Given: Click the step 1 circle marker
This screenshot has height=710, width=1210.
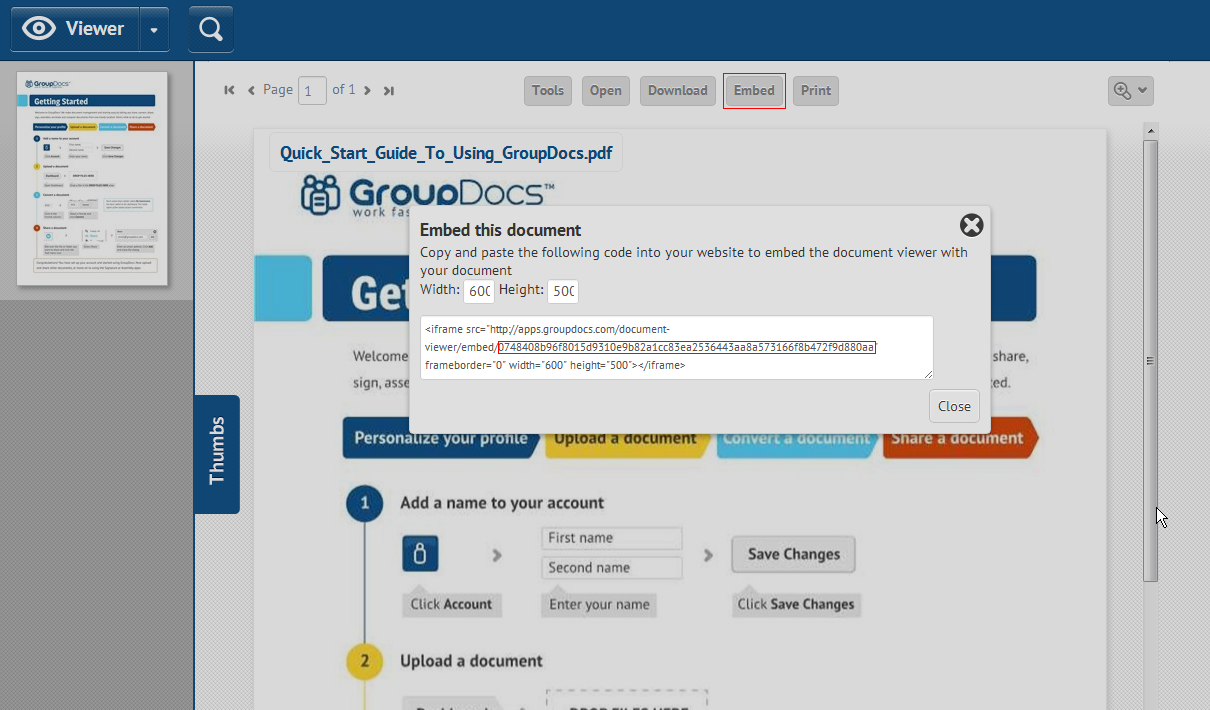Looking at the screenshot, I should 365,503.
